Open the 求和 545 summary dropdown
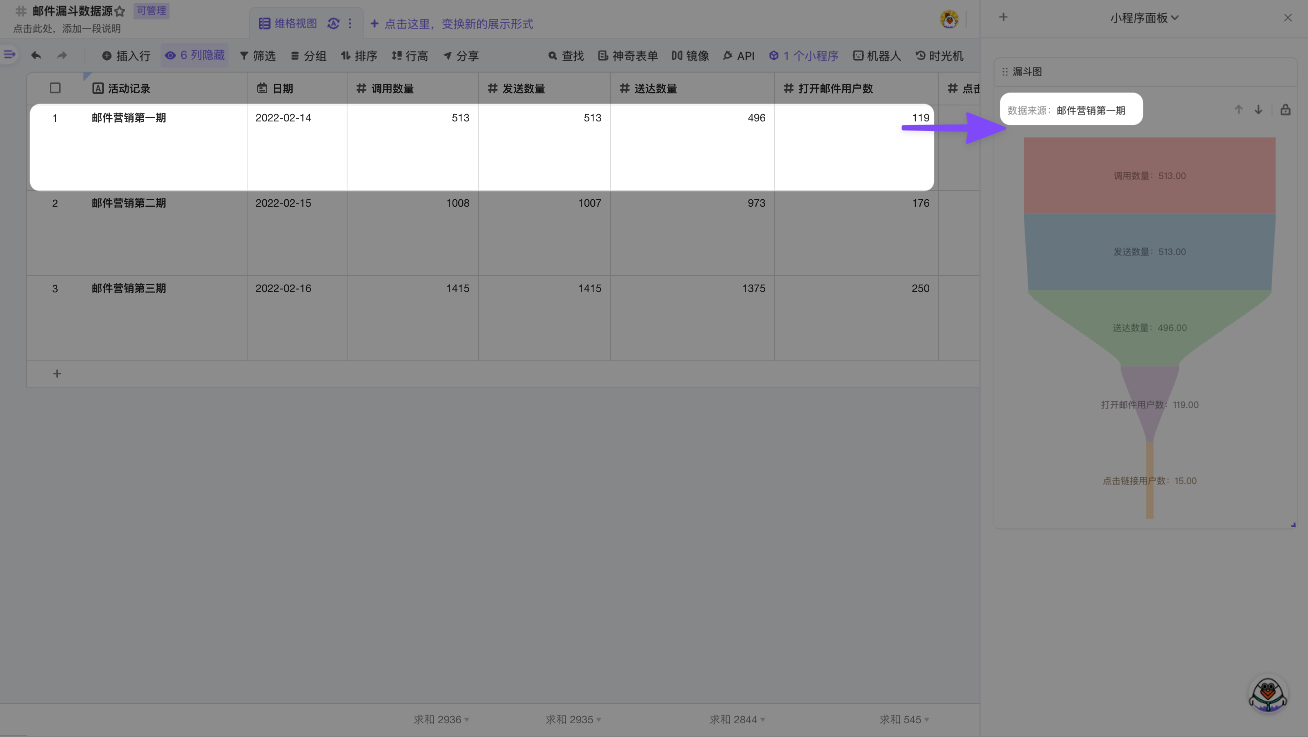1308x737 pixels. 904,719
